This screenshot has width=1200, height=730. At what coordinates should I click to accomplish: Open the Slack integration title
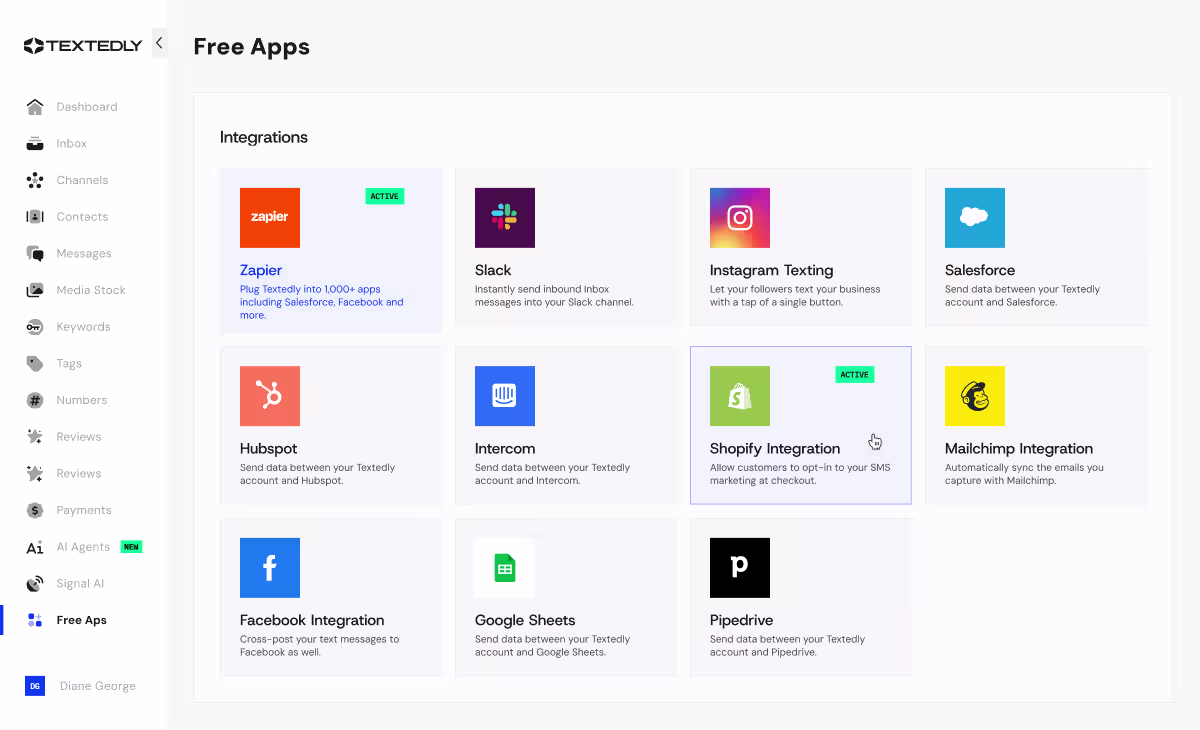click(x=493, y=270)
